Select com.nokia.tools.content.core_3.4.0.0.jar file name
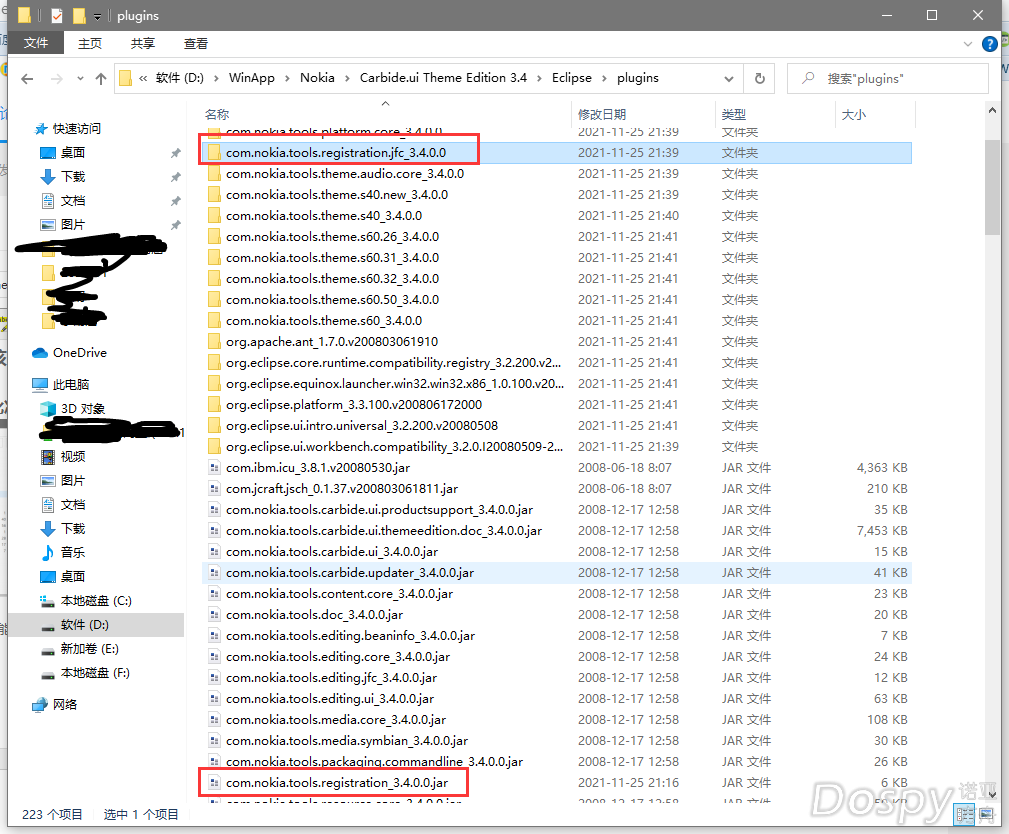 point(339,594)
